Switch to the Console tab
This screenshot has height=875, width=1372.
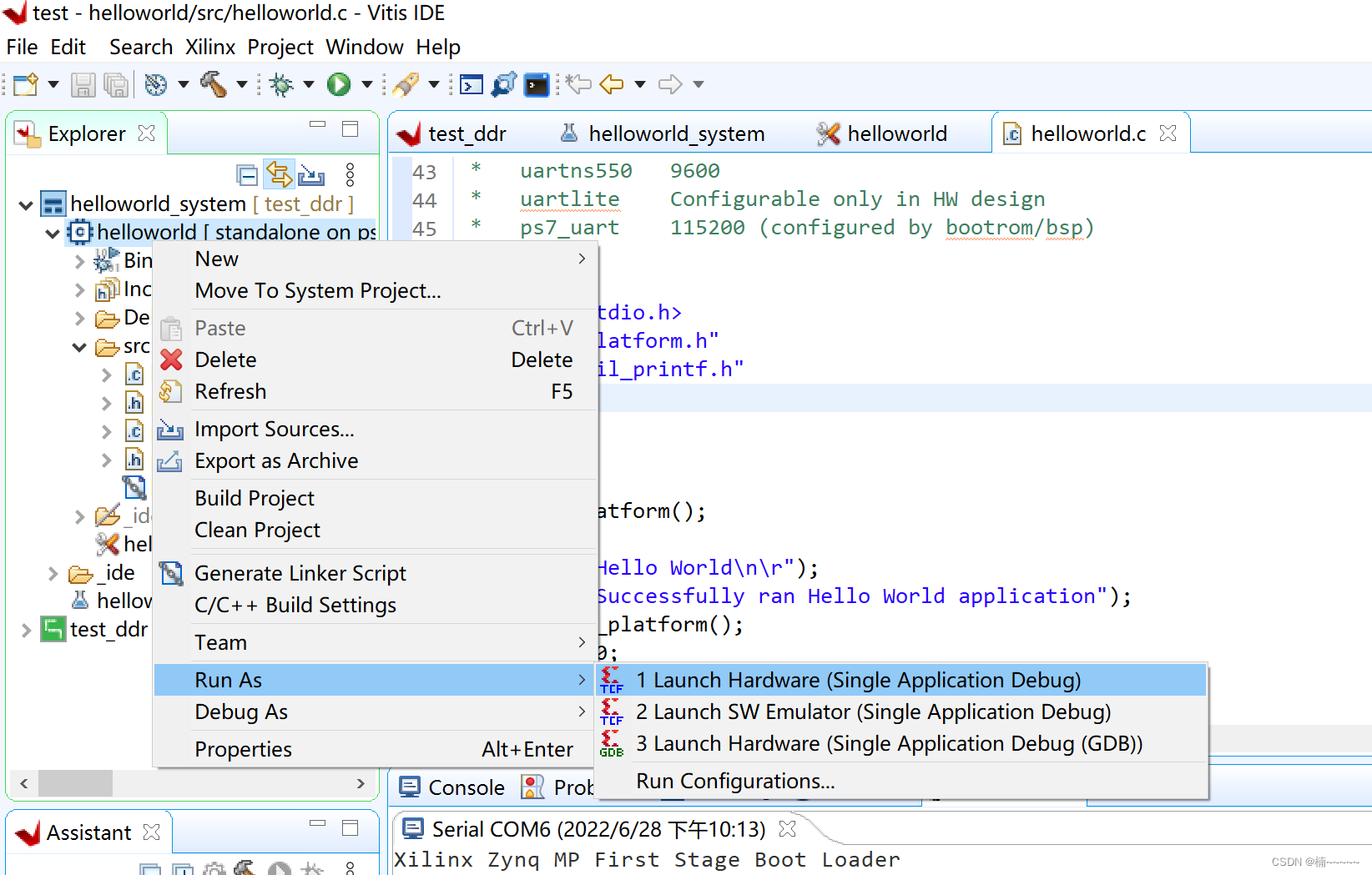[x=453, y=787]
